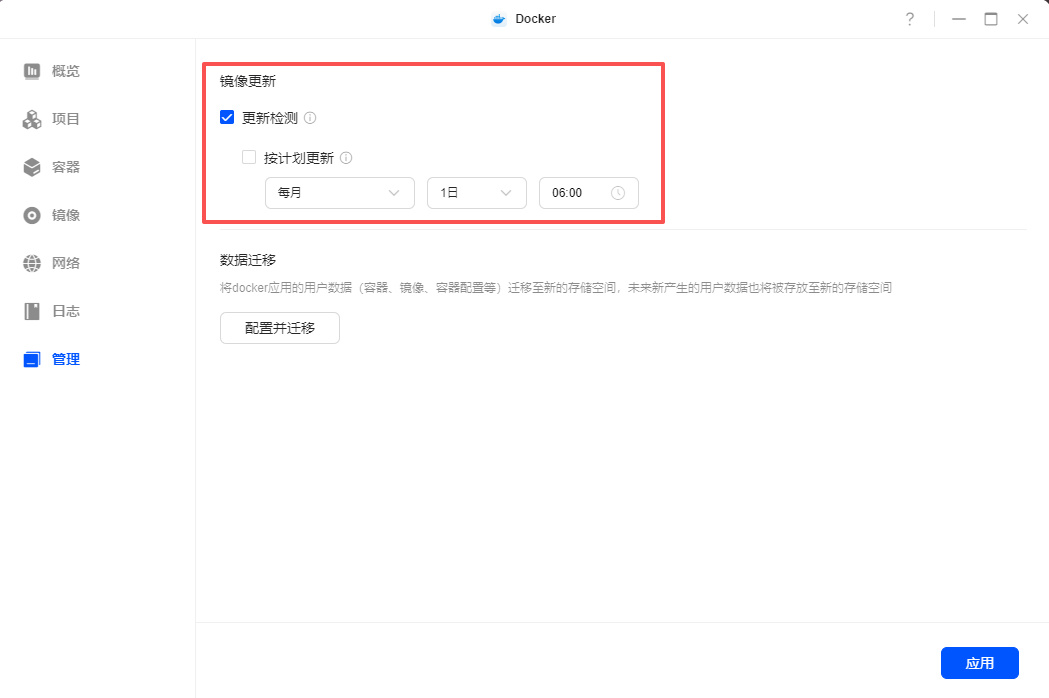1049x698 pixels.
Task: Click the blue 应用 button
Action: [x=979, y=663]
